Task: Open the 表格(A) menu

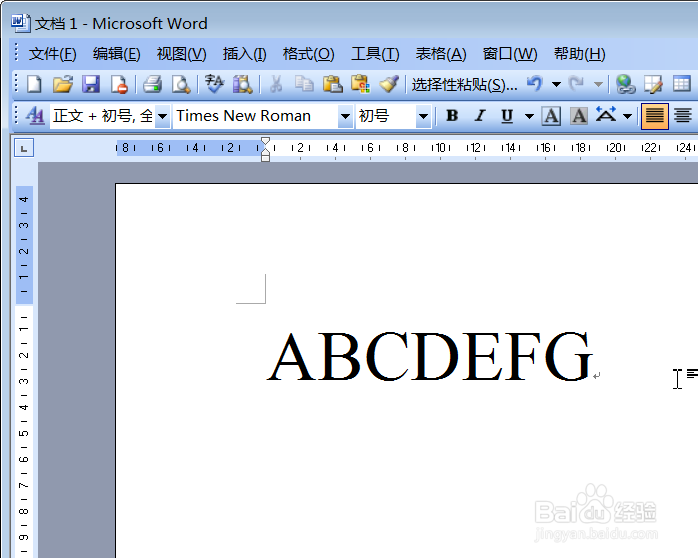Action: pos(441,54)
